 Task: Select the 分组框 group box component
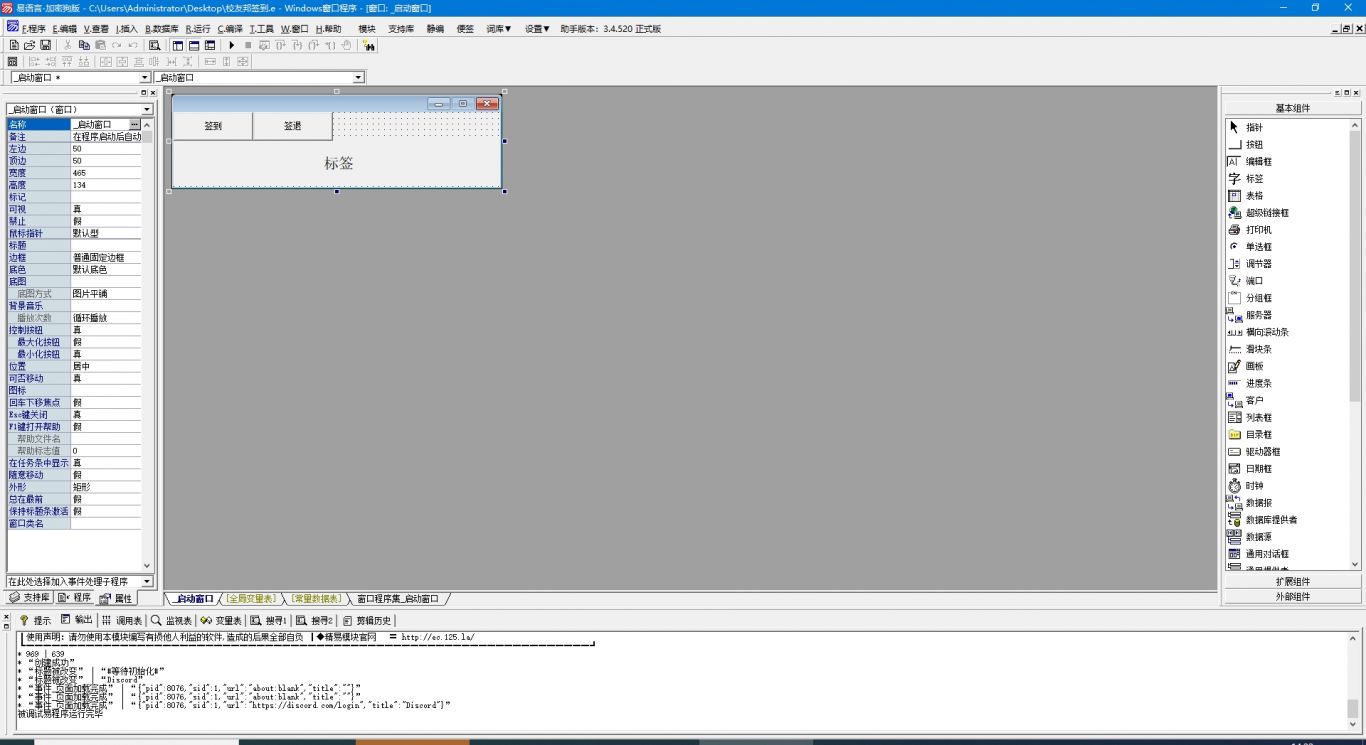1250,297
